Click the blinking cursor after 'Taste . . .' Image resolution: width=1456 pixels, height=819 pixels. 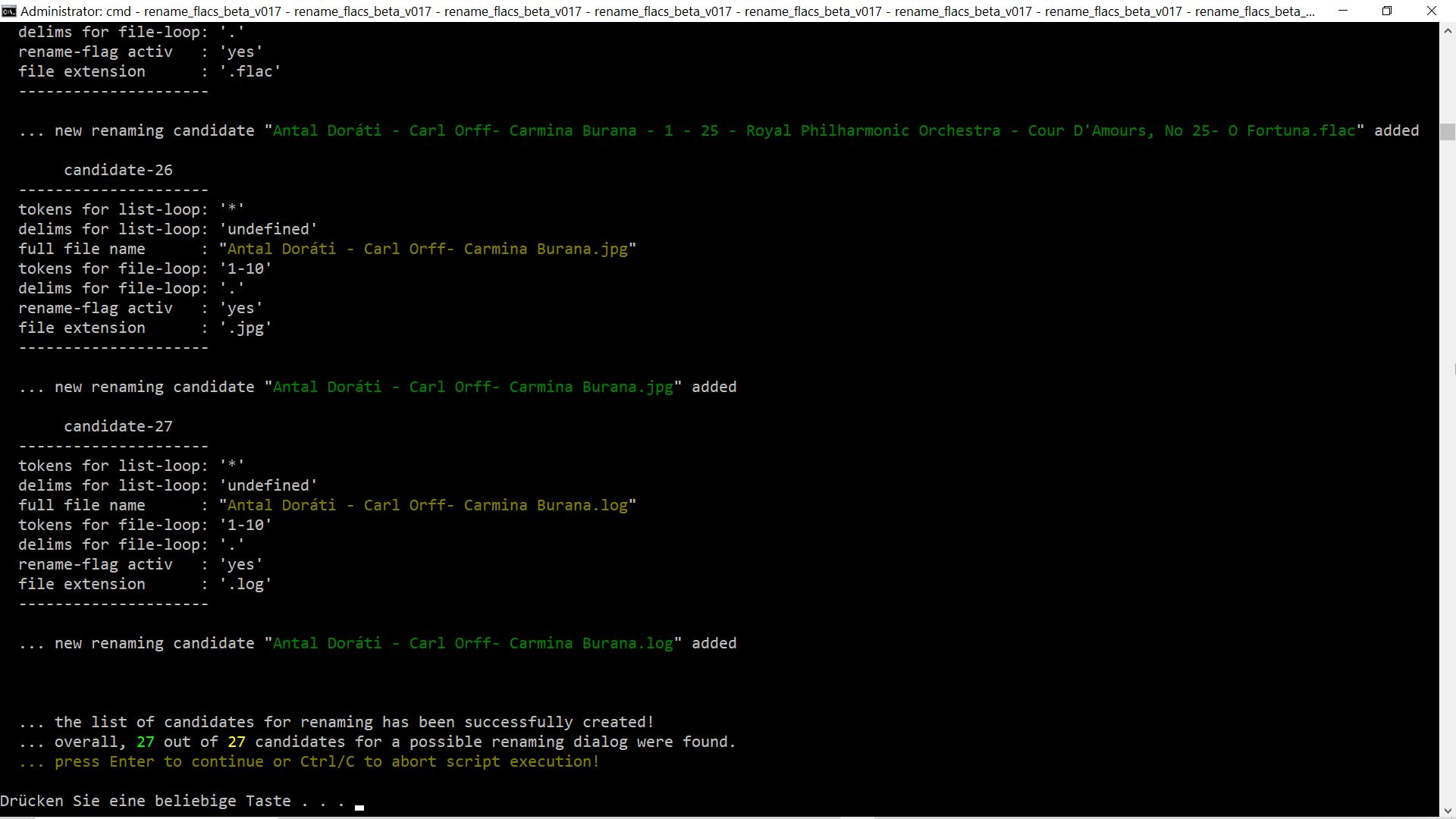point(359,807)
